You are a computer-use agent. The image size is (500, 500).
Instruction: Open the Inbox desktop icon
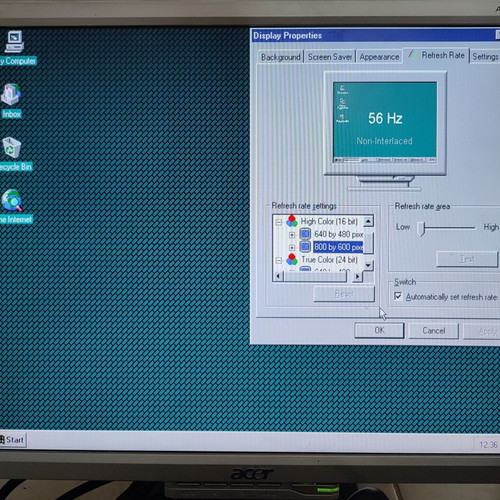(12, 94)
